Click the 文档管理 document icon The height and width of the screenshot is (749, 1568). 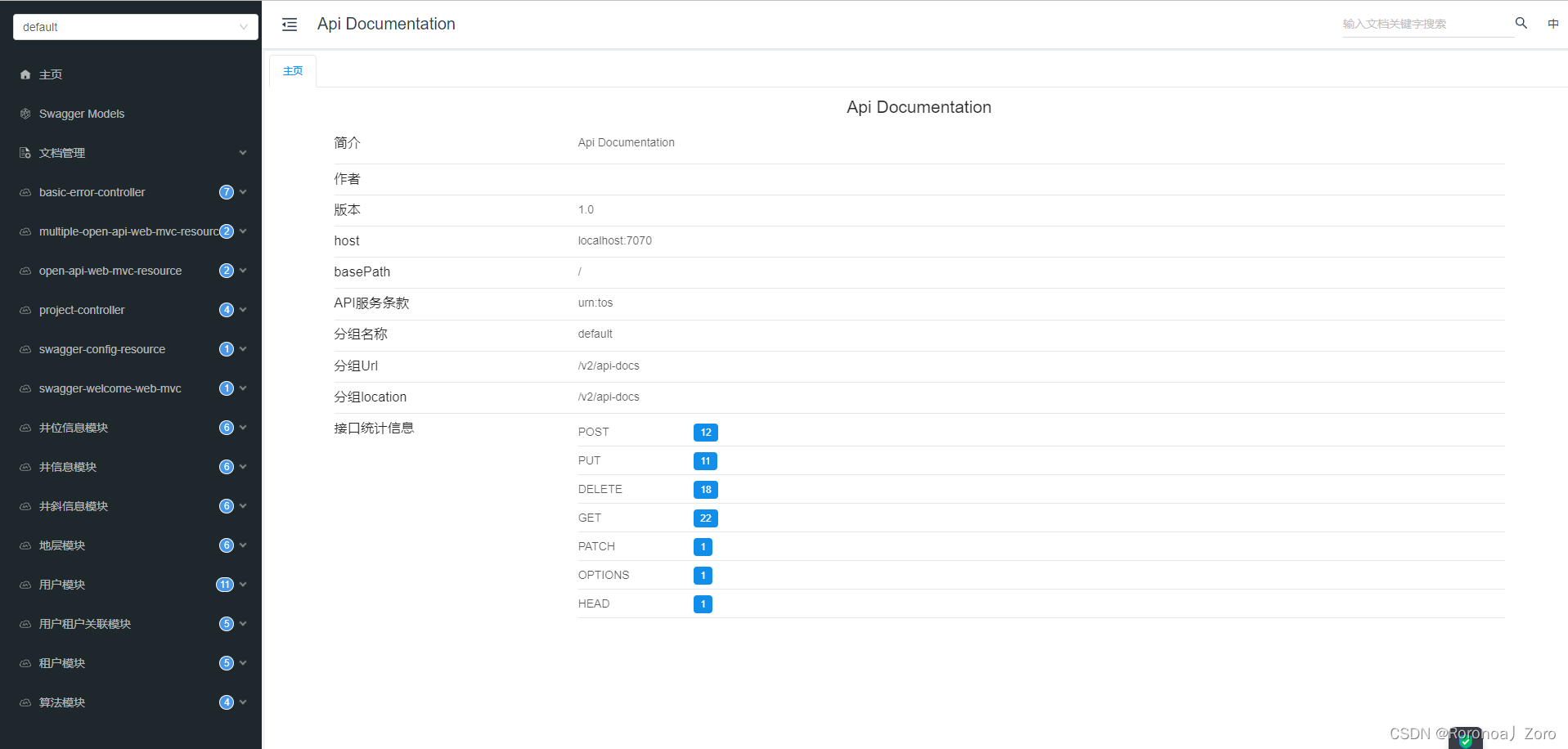[25, 153]
